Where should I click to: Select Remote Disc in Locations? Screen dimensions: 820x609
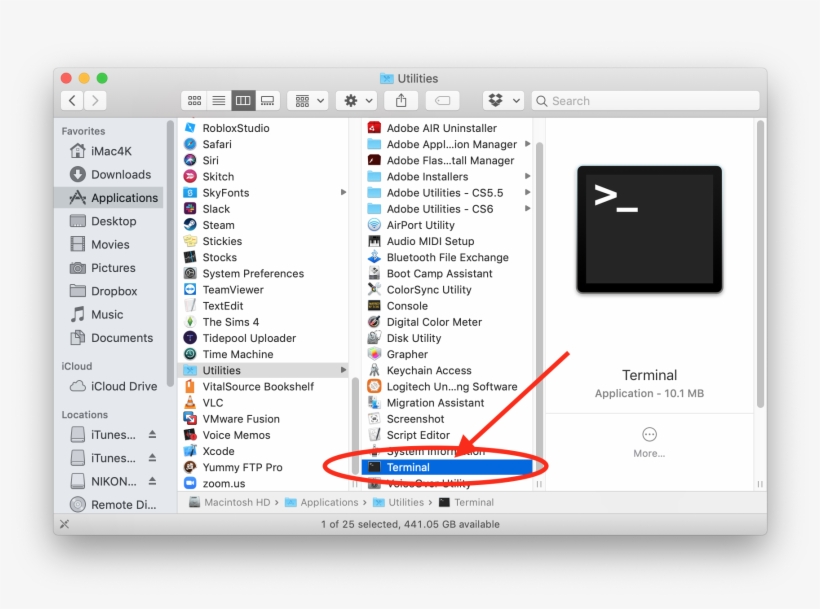(109, 504)
